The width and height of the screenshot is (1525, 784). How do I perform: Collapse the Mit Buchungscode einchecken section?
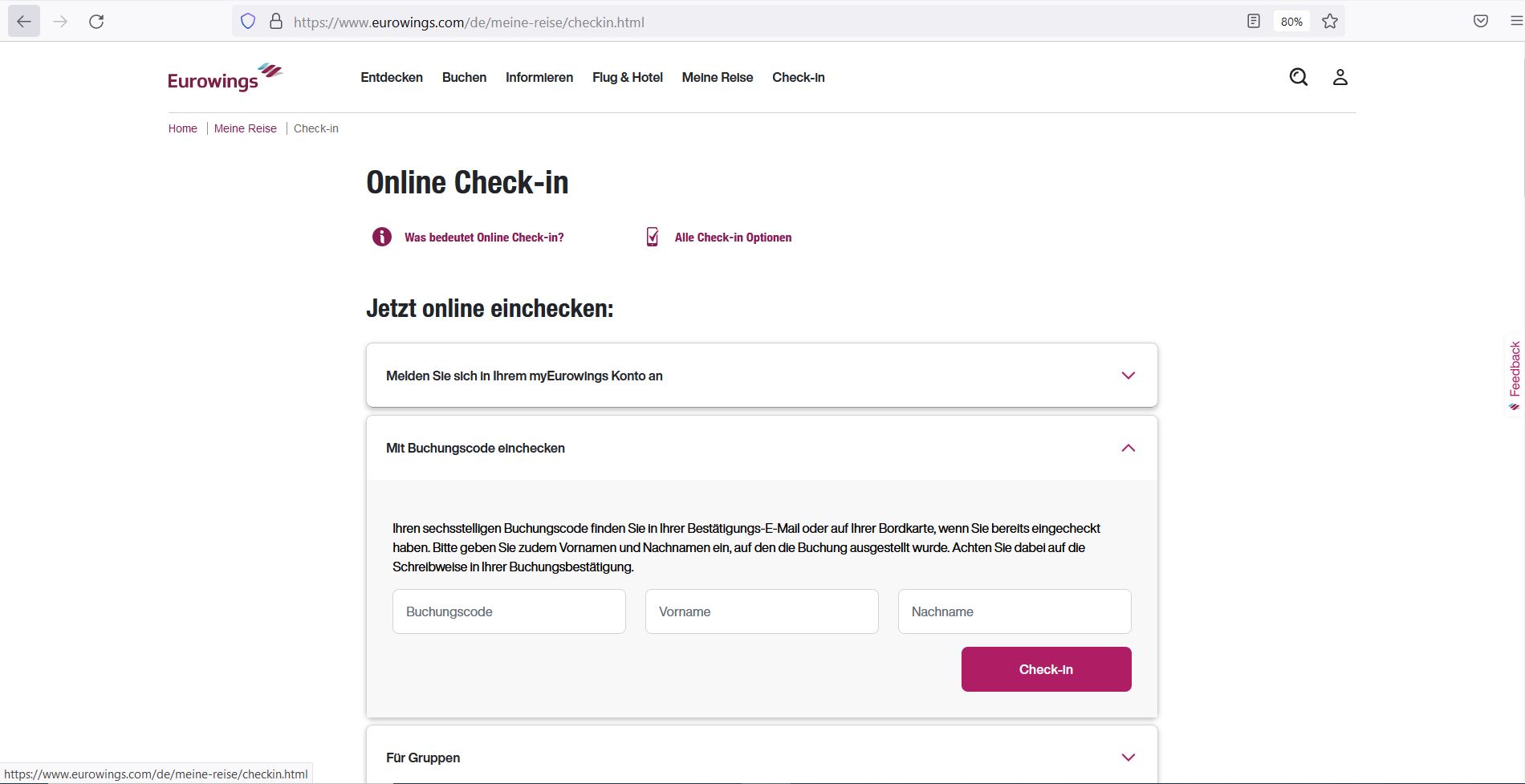(x=1128, y=448)
